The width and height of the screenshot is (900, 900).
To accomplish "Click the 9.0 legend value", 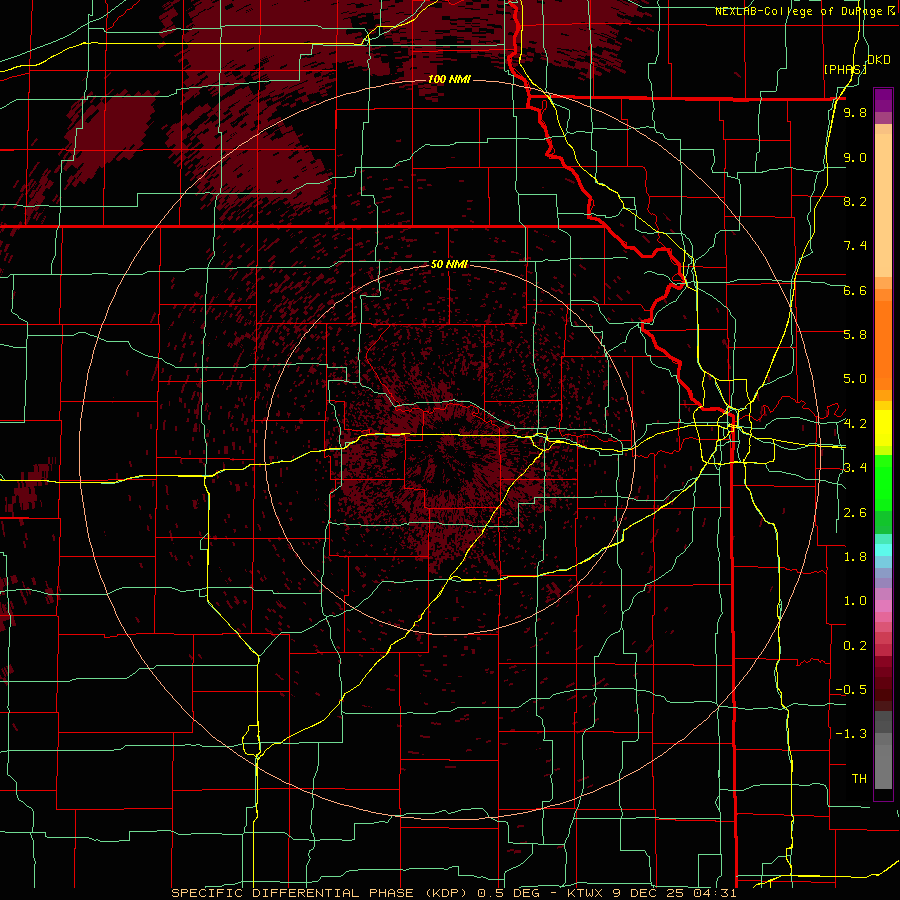I will click(x=855, y=157).
